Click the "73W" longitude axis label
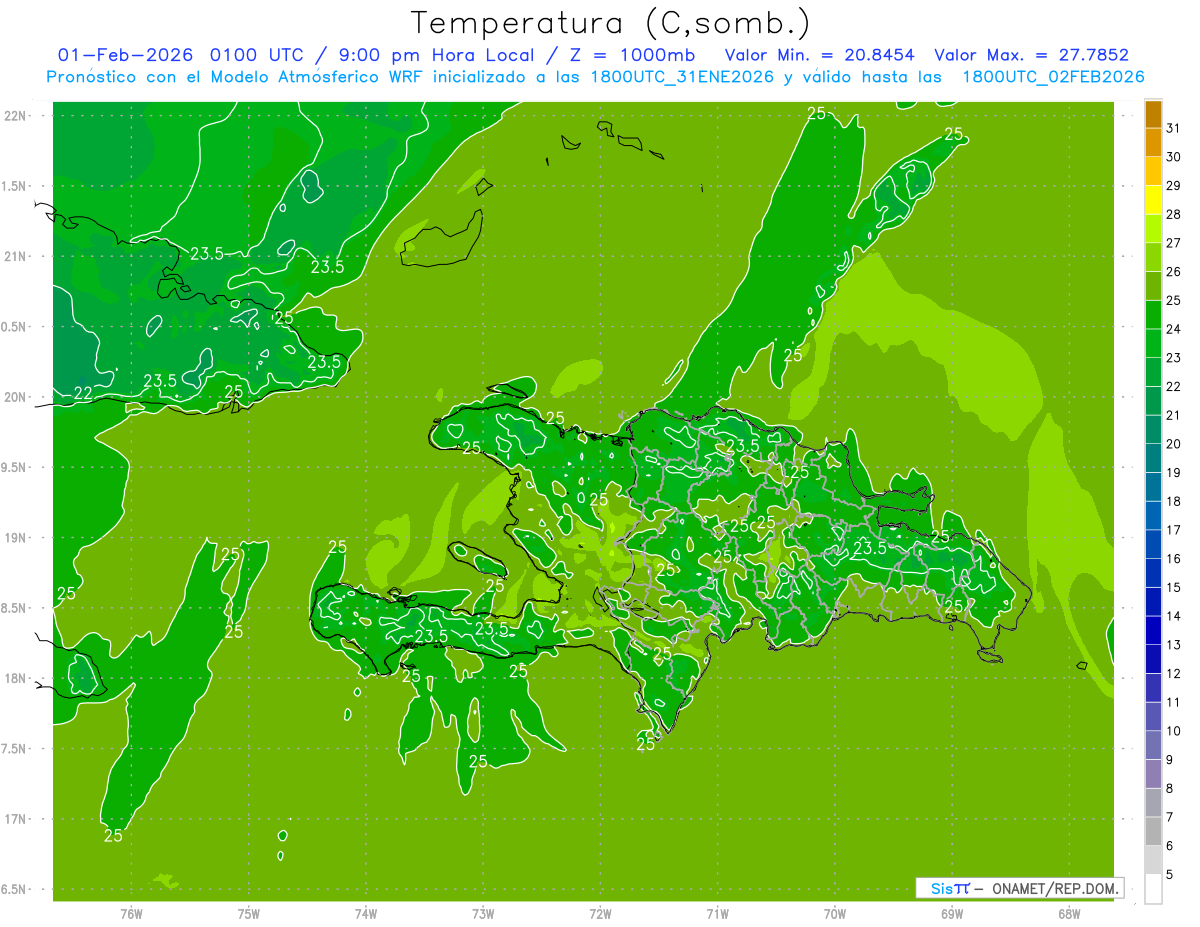Viewport: 1200px width, 927px height. [x=483, y=914]
